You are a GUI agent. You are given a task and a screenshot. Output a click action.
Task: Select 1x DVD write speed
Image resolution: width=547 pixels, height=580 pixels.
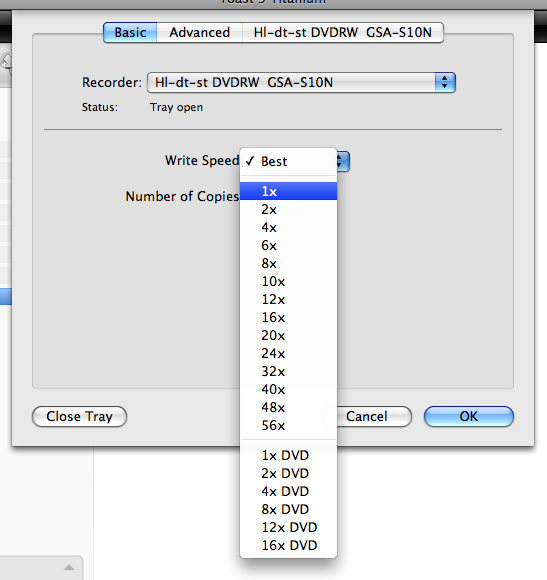coord(288,455)
